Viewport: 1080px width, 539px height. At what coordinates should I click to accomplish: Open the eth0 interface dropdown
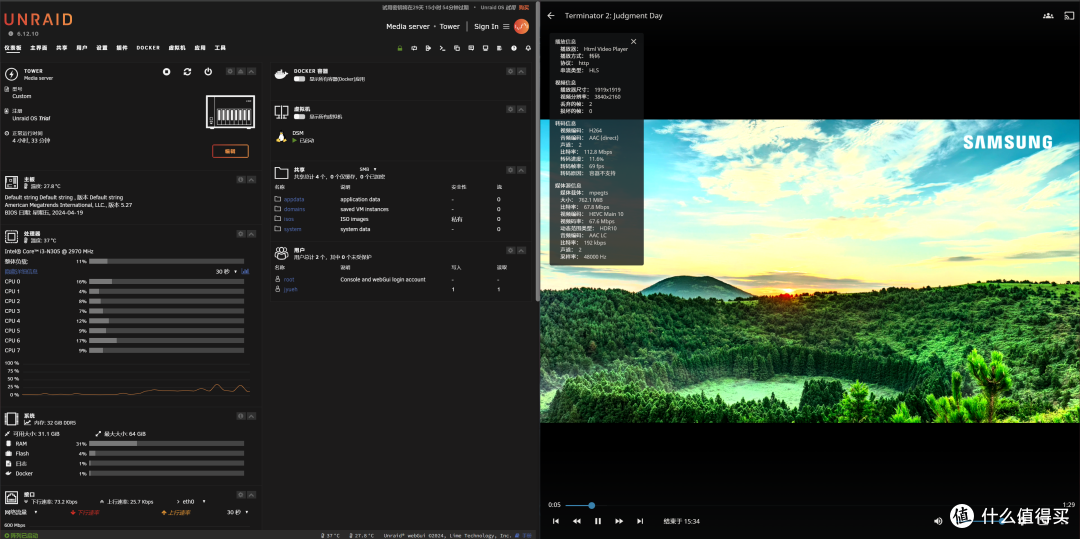coord(193,502)
